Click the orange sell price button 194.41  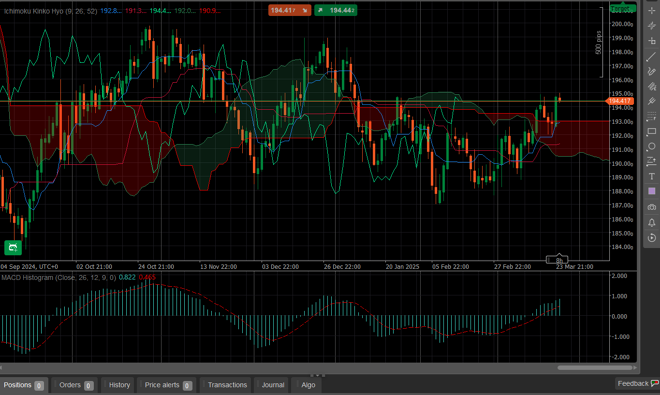point(289,10)
